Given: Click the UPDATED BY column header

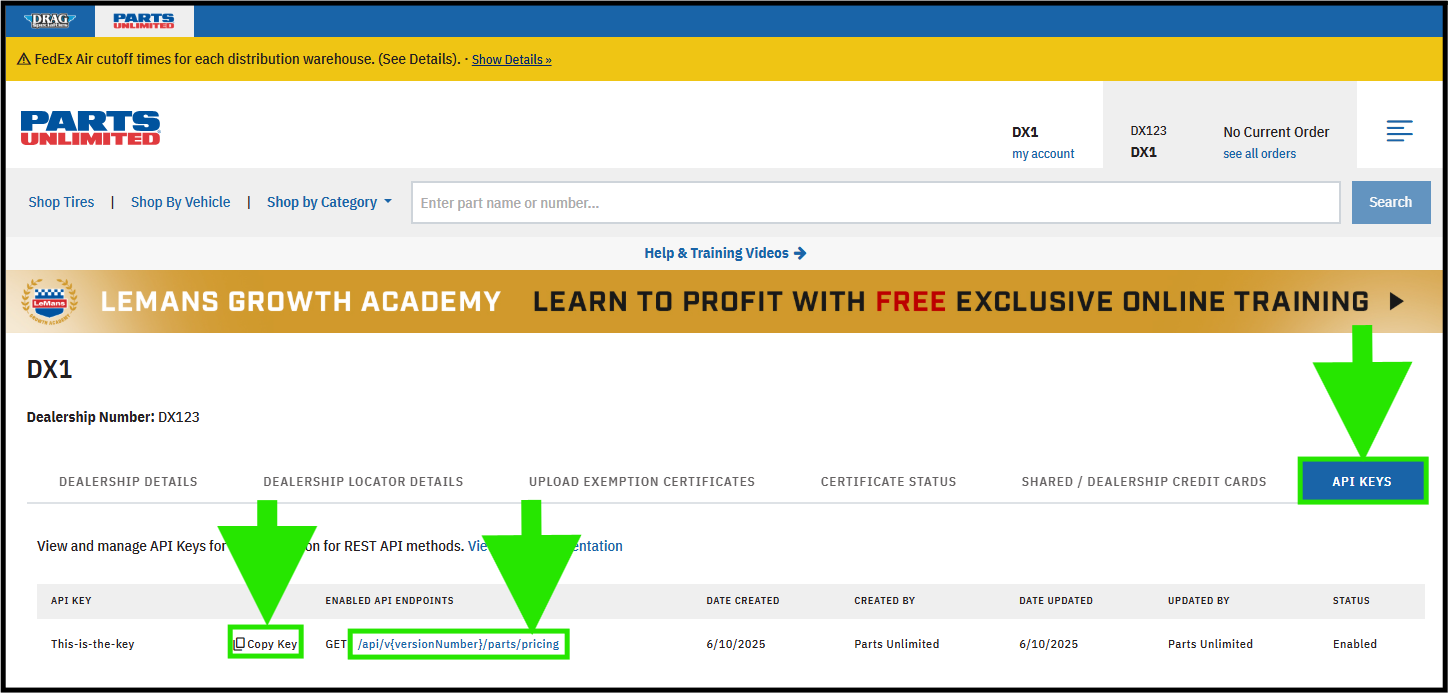Looking at the screenshot, I should (x=1199, y=601).
